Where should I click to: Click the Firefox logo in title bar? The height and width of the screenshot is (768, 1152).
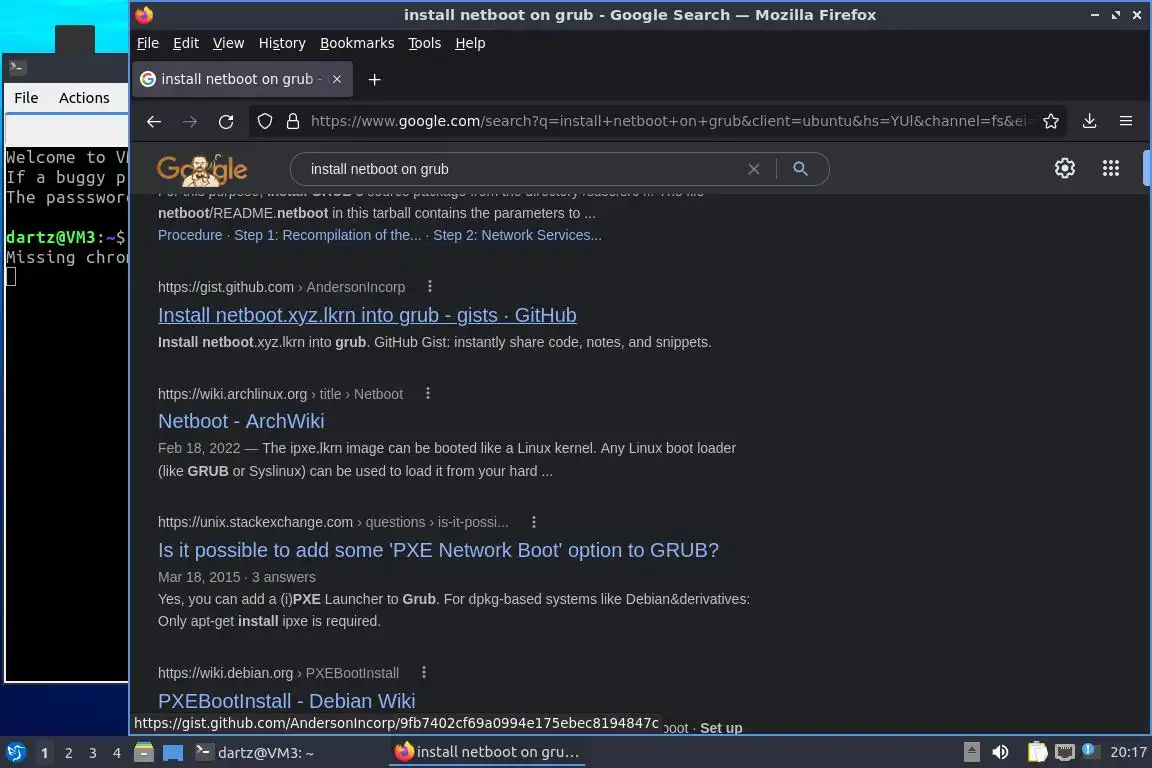(x=144, y=15)
